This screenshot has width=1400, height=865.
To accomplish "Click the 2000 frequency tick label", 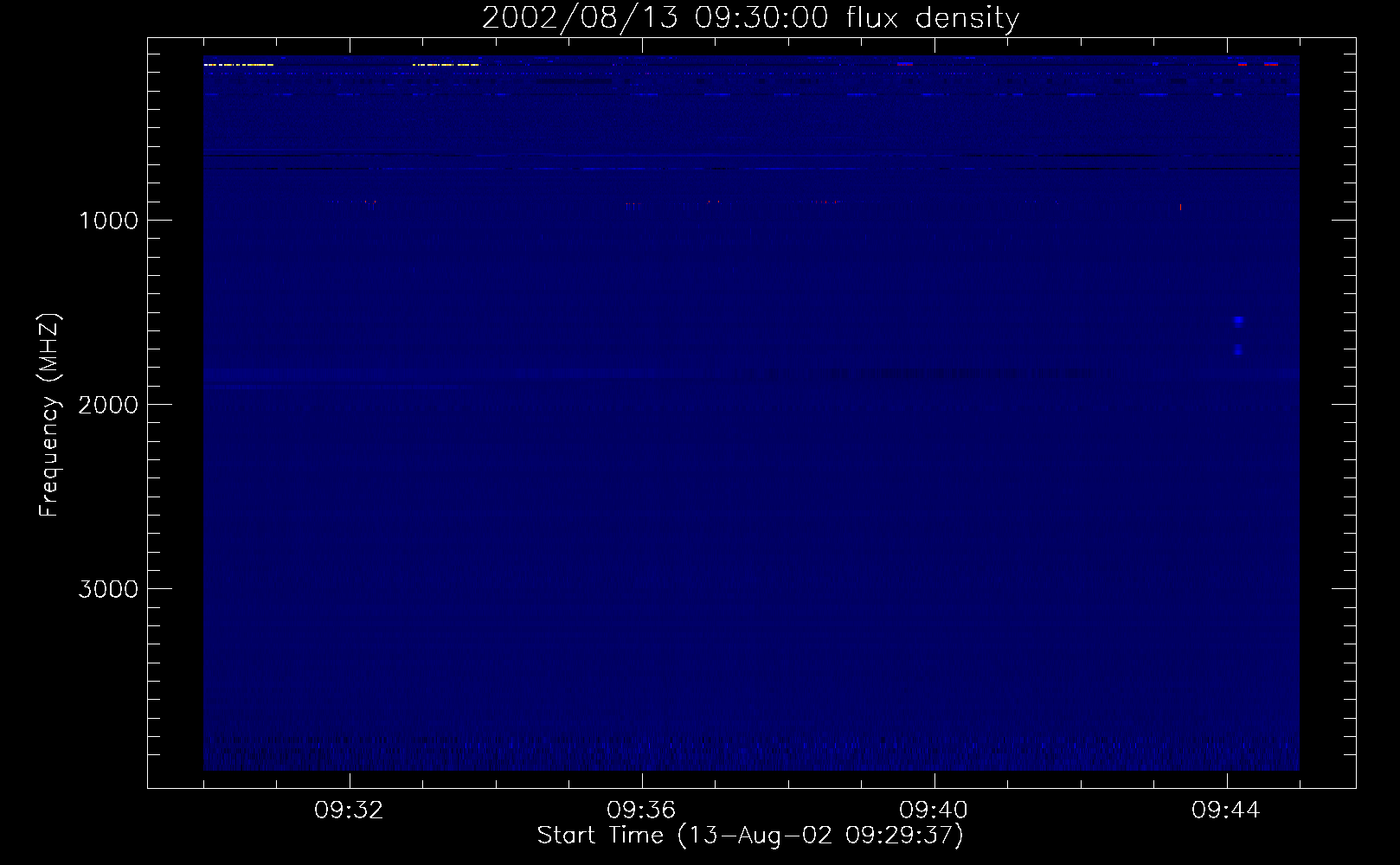I will pos(108,405).
